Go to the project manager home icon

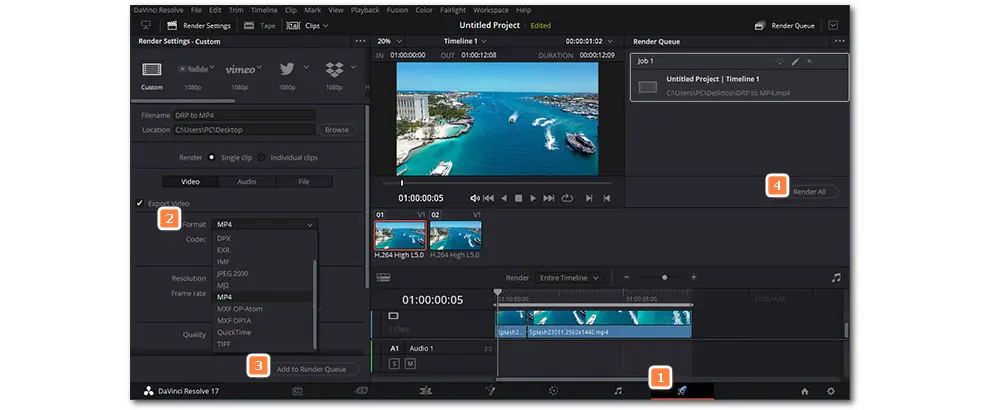tap(804, 391)
